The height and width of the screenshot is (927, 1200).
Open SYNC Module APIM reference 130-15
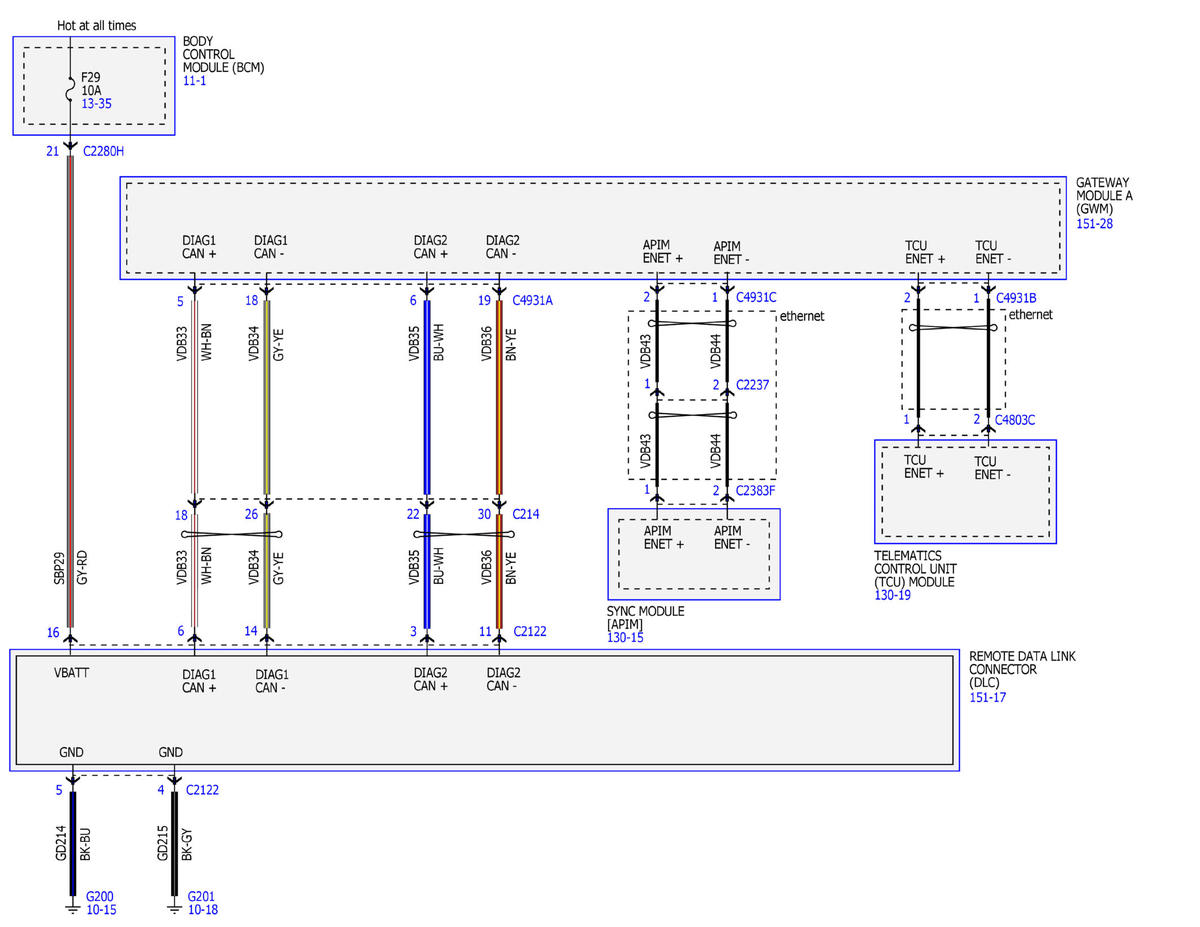coord(626,637)
